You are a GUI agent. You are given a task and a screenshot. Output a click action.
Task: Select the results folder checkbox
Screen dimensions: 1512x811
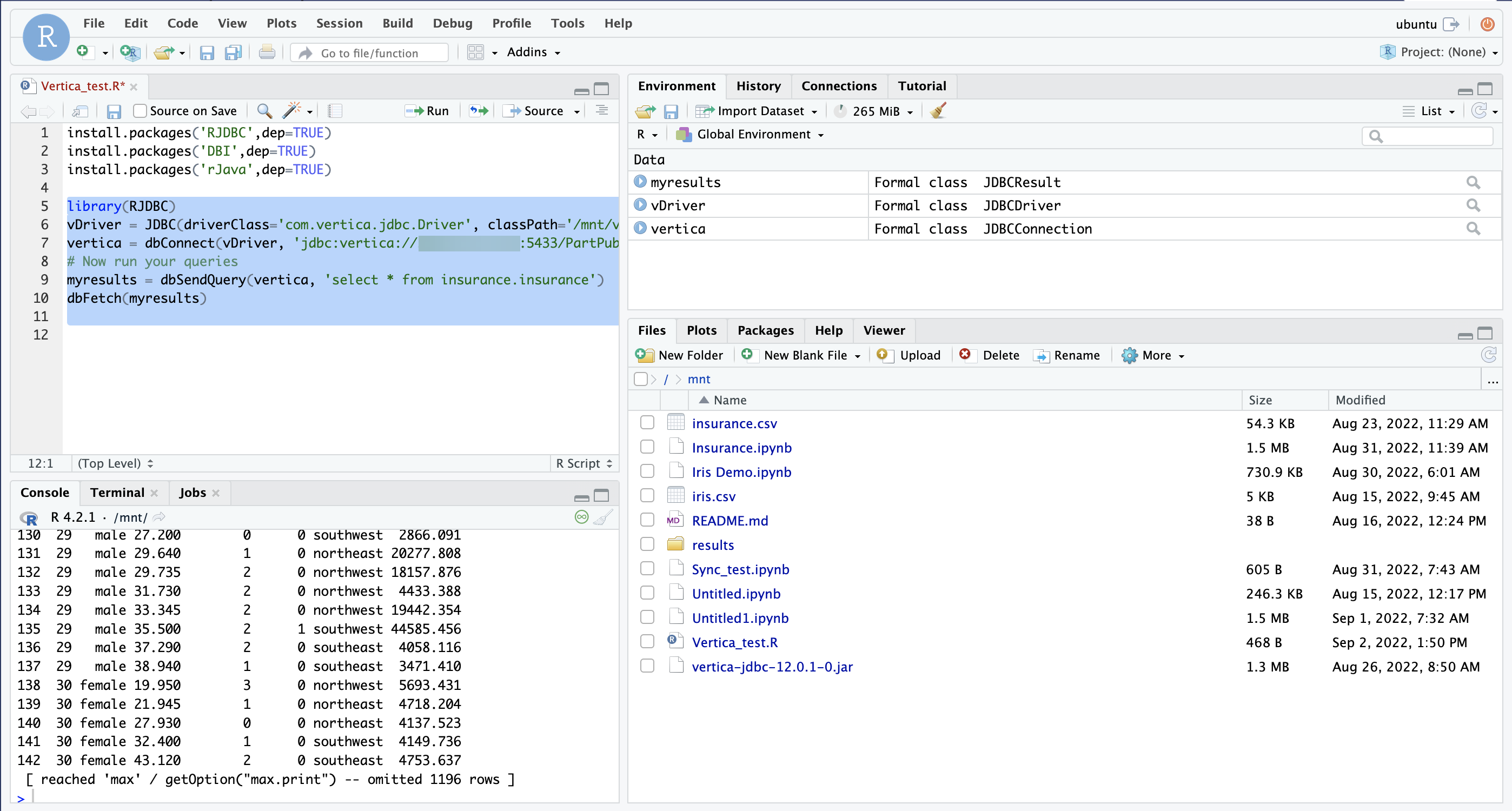point(647,544)
